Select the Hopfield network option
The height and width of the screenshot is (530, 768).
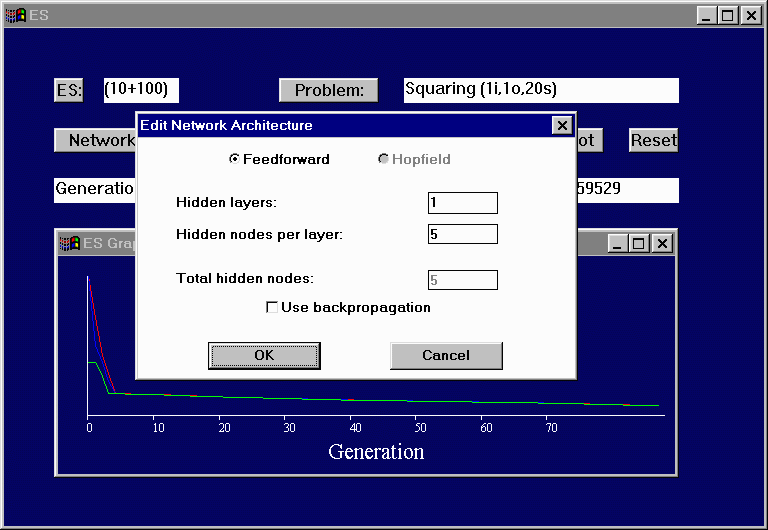(x=383, y=159)
